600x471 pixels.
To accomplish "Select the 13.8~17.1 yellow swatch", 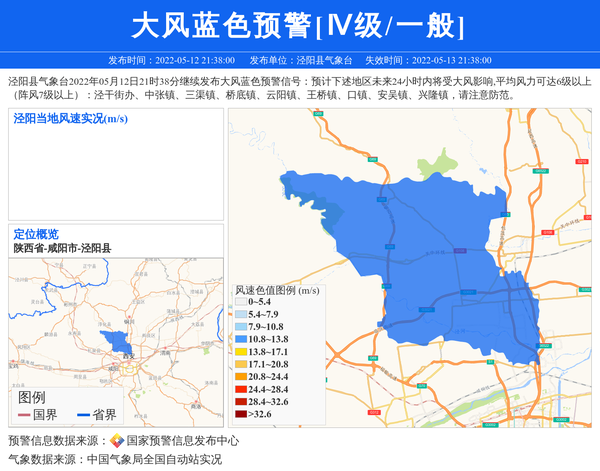I will tap(241, 352).
